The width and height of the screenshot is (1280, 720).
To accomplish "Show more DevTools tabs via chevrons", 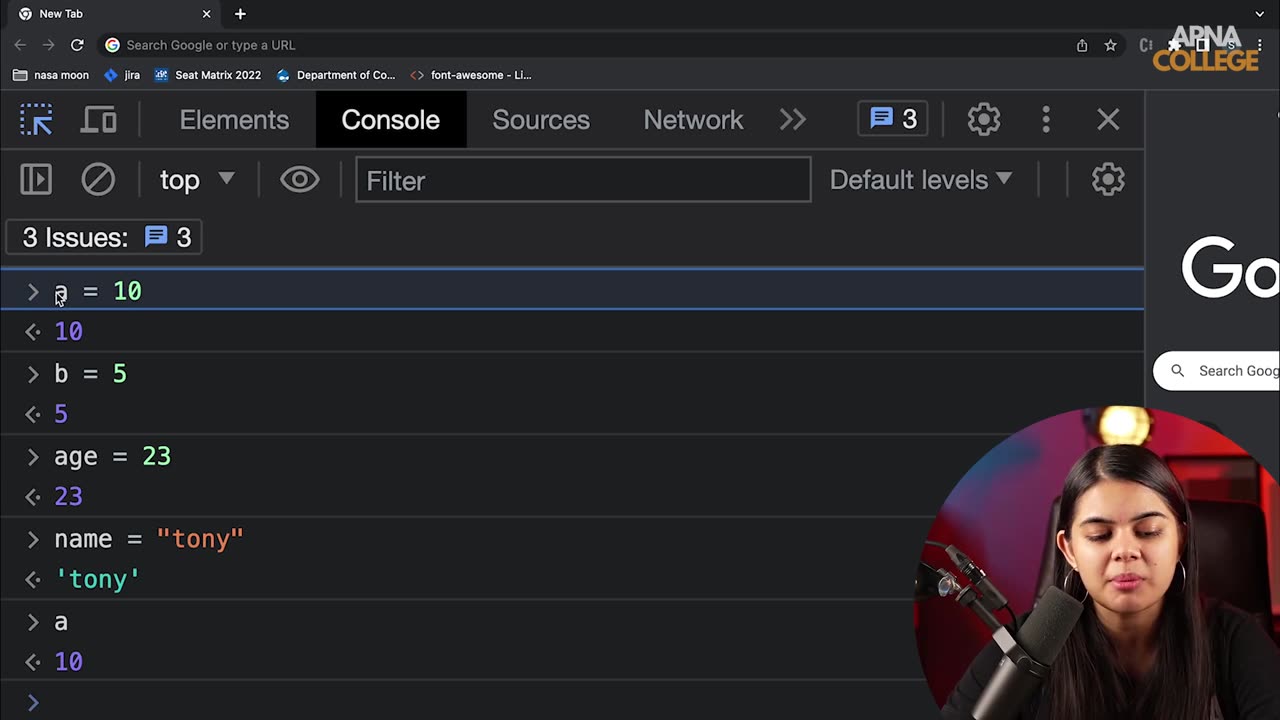I will [x=792, y=120].
